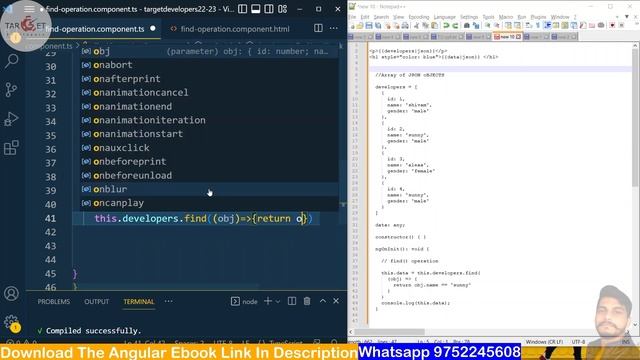Choose onafterprint suggestion

[x=209, y=79]
